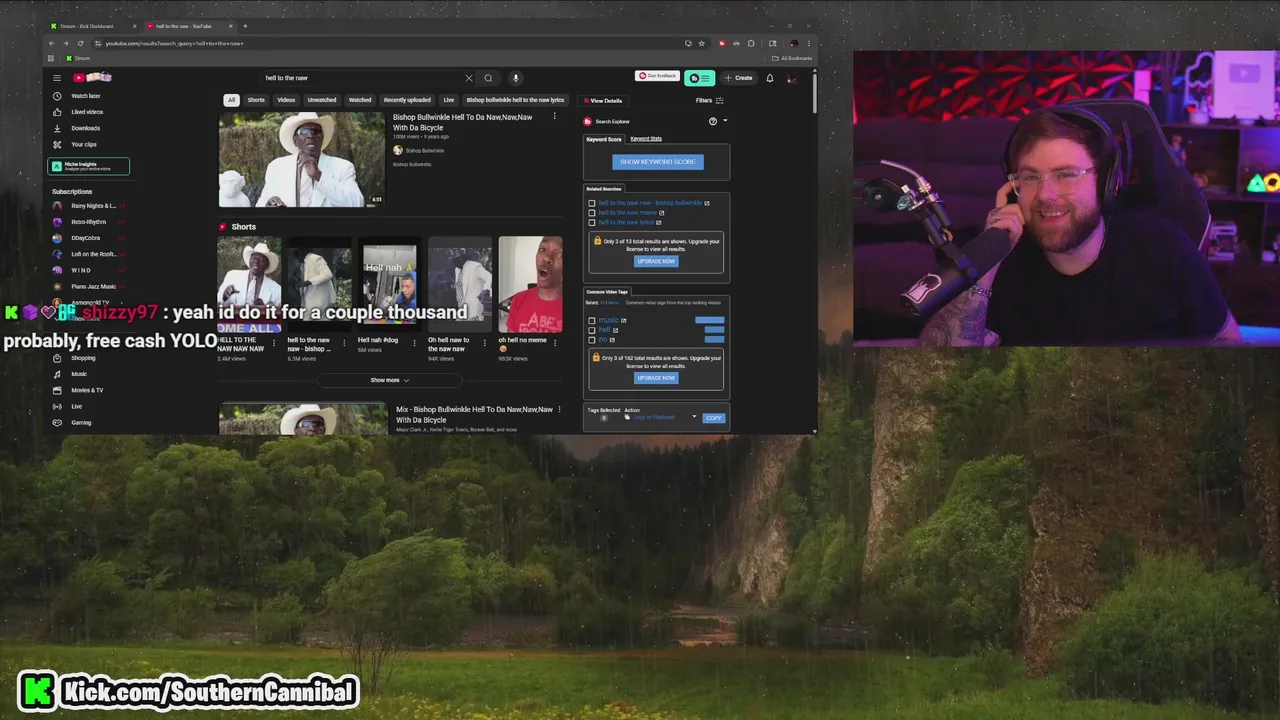Open the YouTube account avatar menu
This screenshot has height=720, width=1280.
coord(793,78)
